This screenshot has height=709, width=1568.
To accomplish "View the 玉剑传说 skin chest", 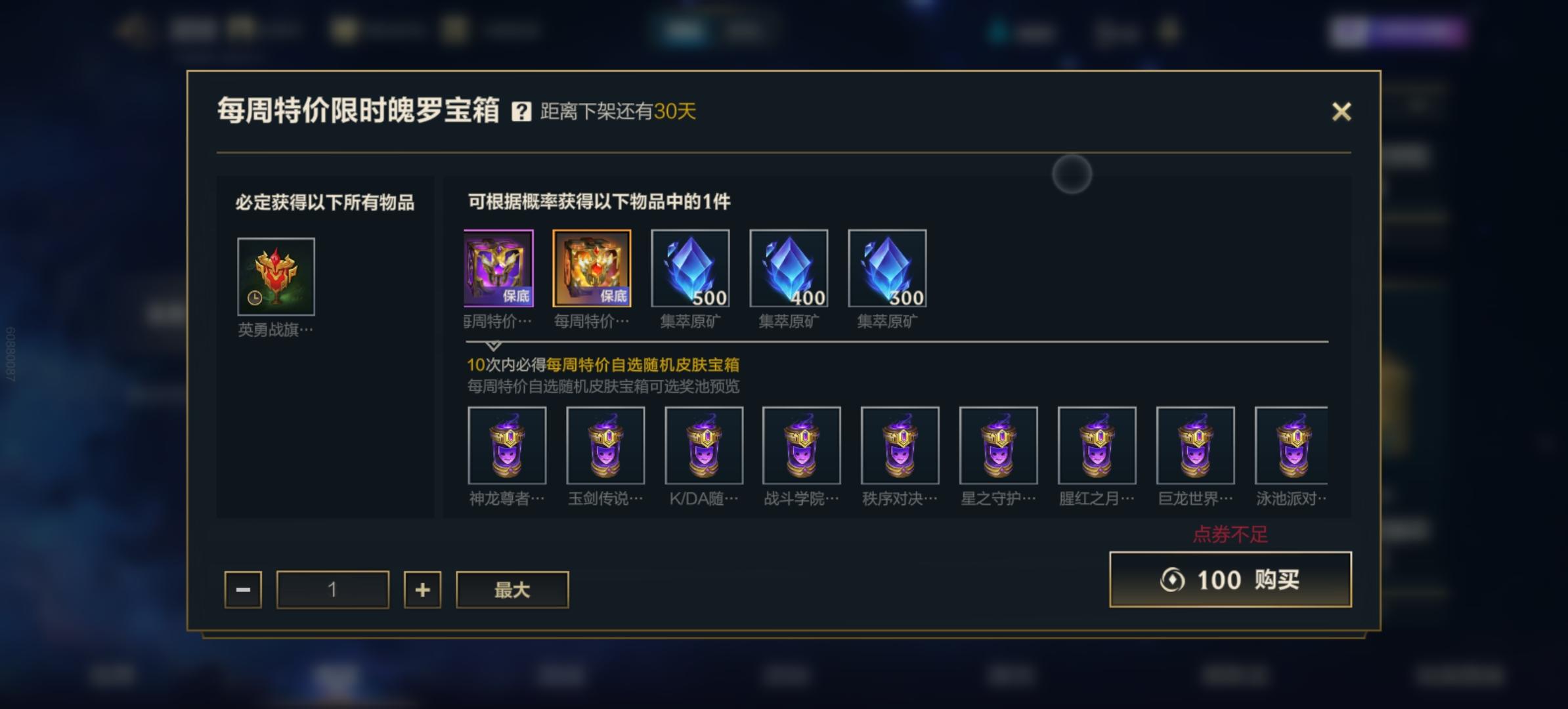I will (605, 445).
